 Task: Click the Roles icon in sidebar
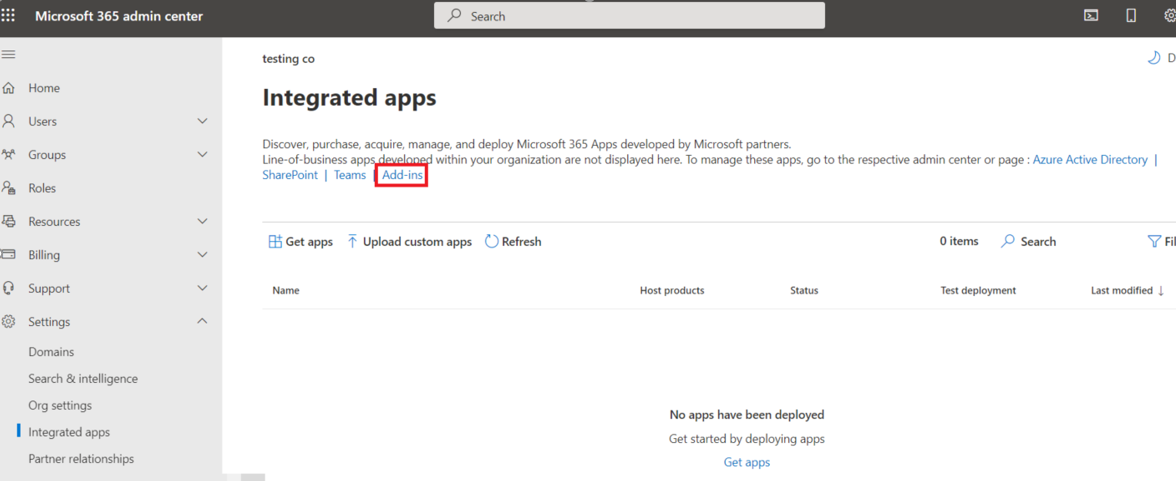click(x=9, y=188)
